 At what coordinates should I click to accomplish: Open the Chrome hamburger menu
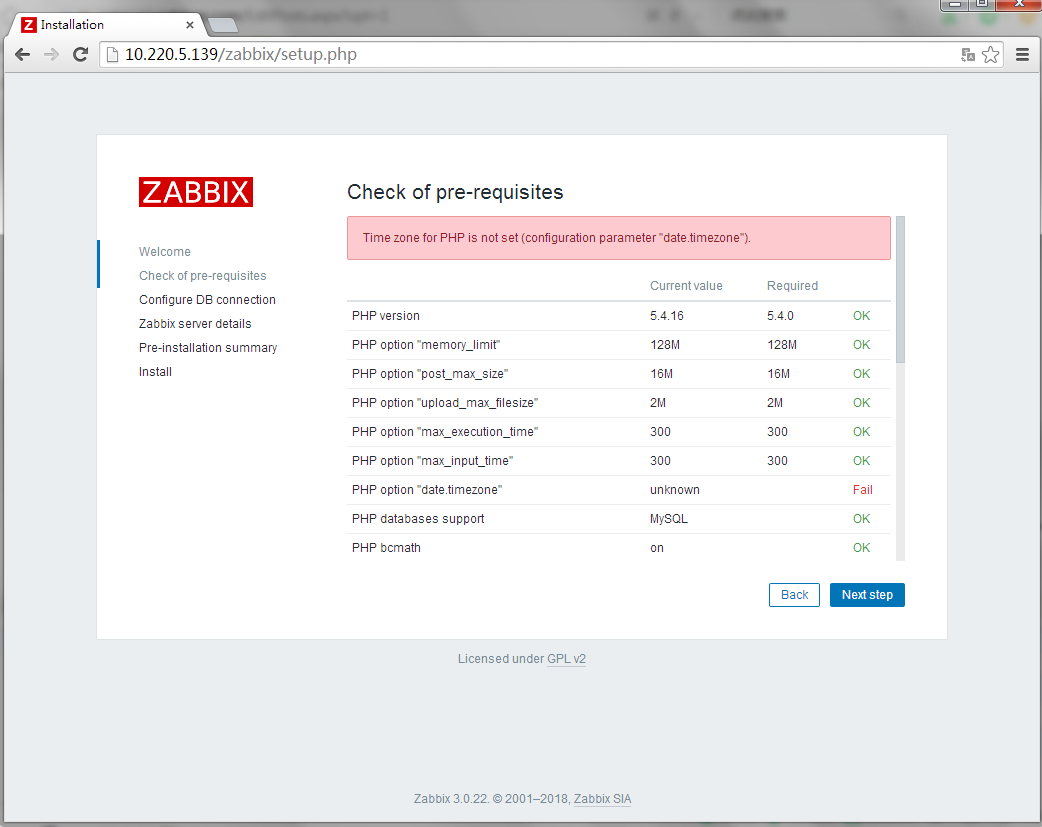1022,55
